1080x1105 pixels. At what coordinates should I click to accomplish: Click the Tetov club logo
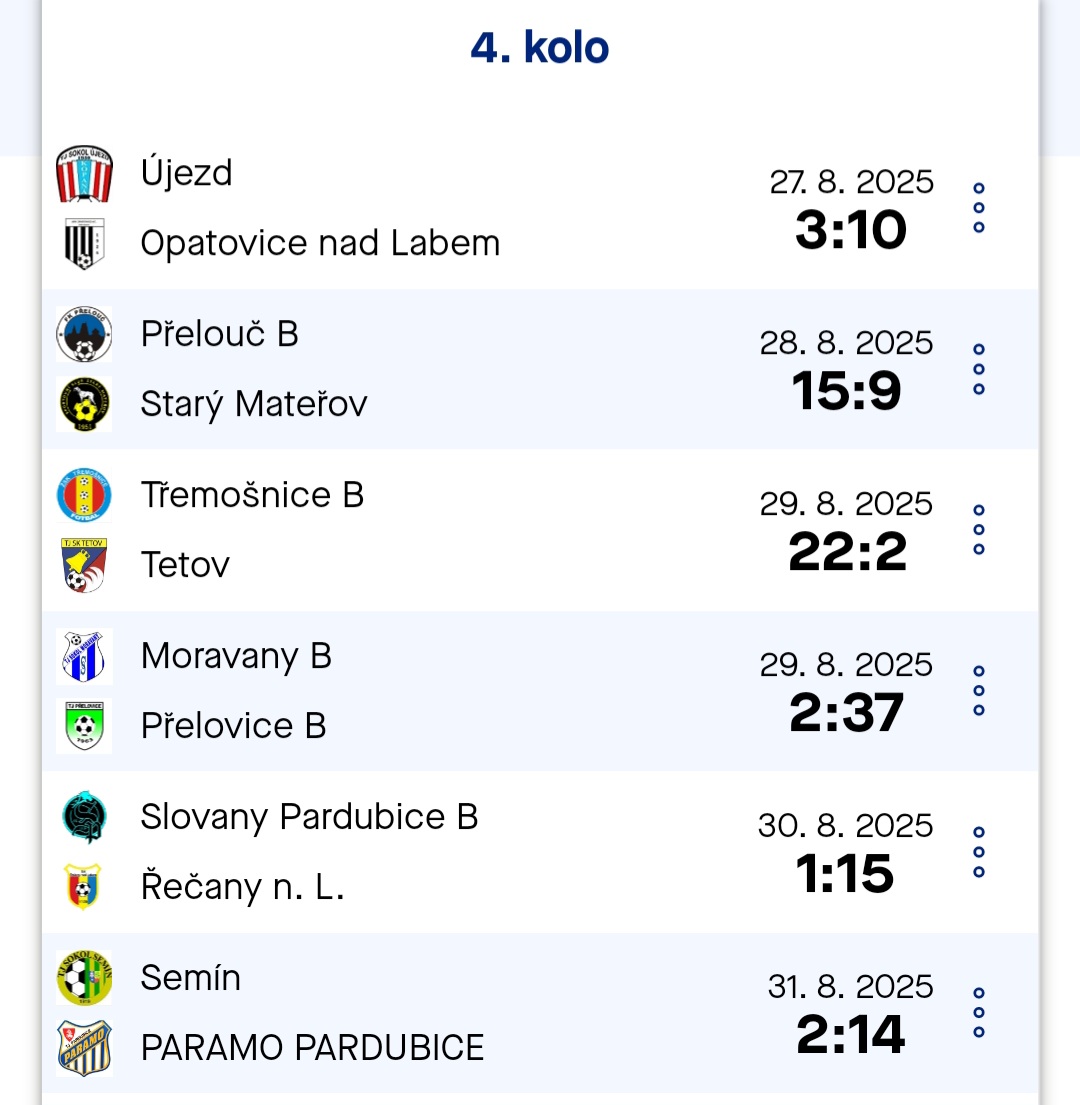(x=84, y=565)
